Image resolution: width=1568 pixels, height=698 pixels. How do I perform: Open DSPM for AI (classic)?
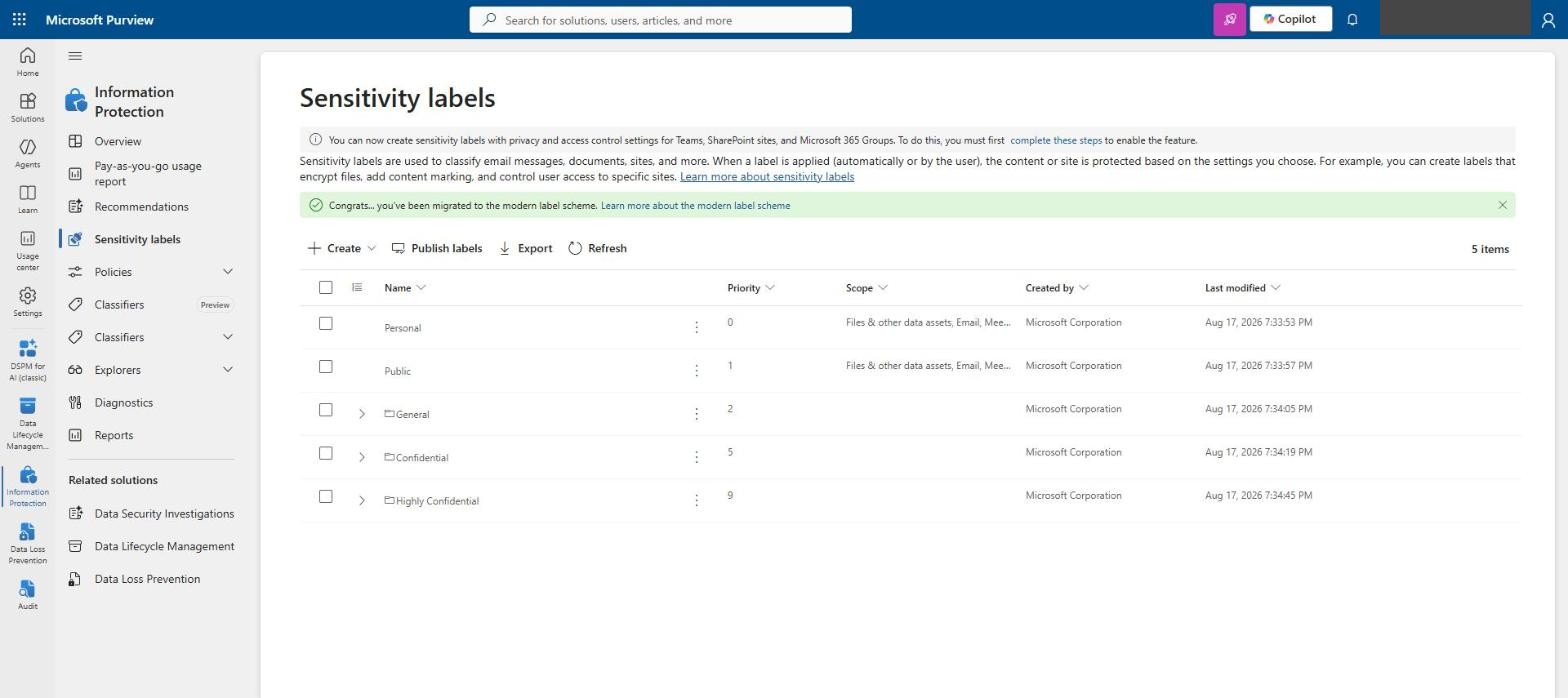click(27, 360)
